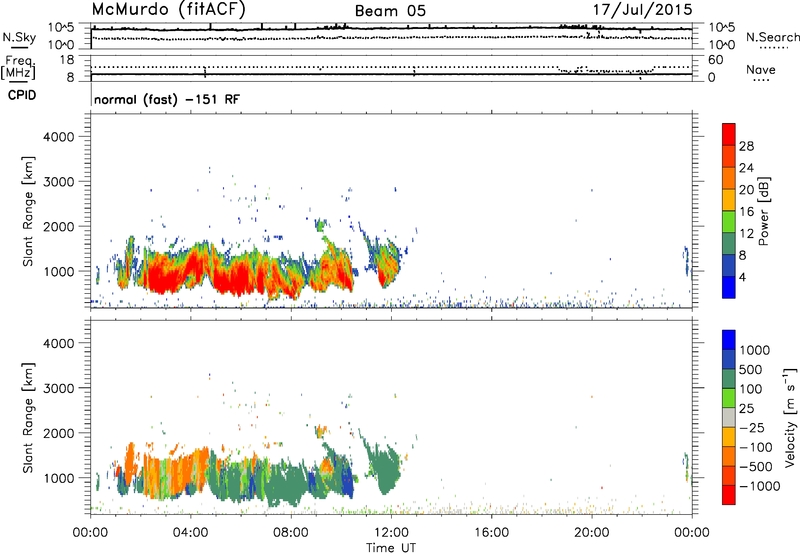Click the bright blue bottom swatch of the power colorbar

click(729, 287)
